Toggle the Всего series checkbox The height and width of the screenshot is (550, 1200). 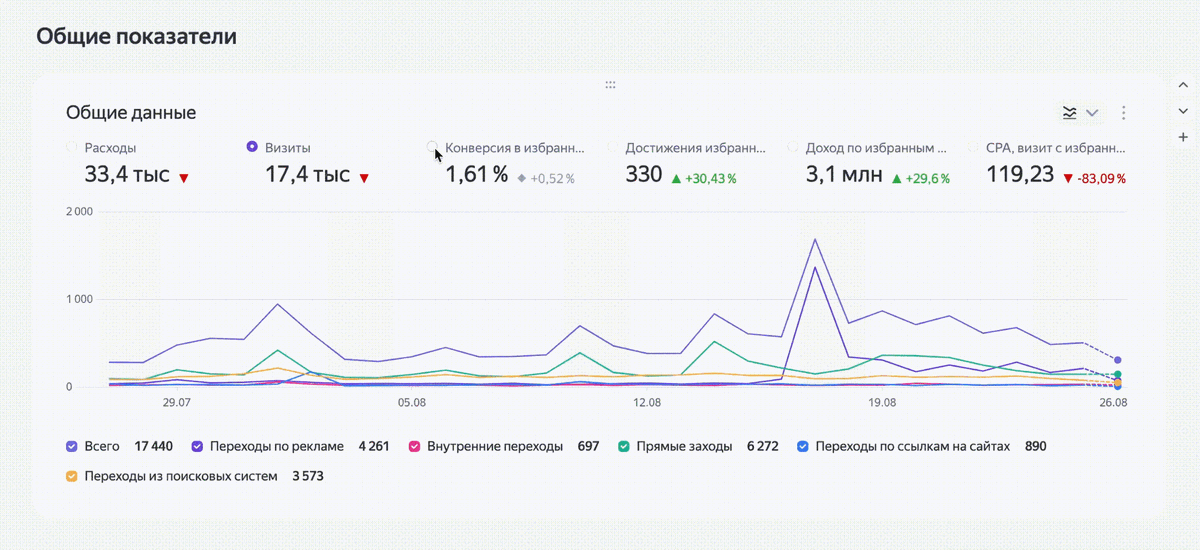point(72,446)
